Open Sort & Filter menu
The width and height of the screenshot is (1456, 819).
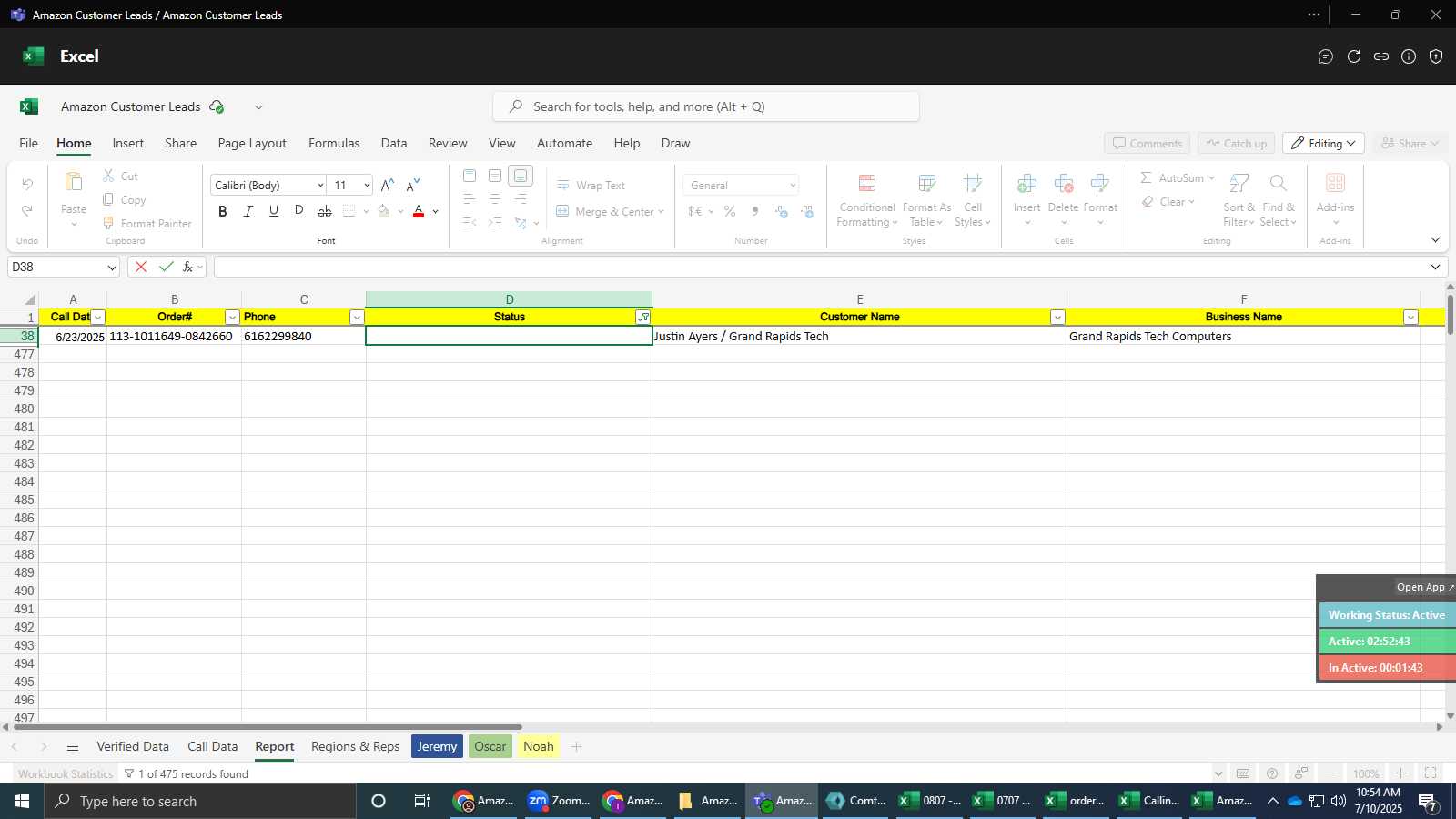[x=1239, y=199]
